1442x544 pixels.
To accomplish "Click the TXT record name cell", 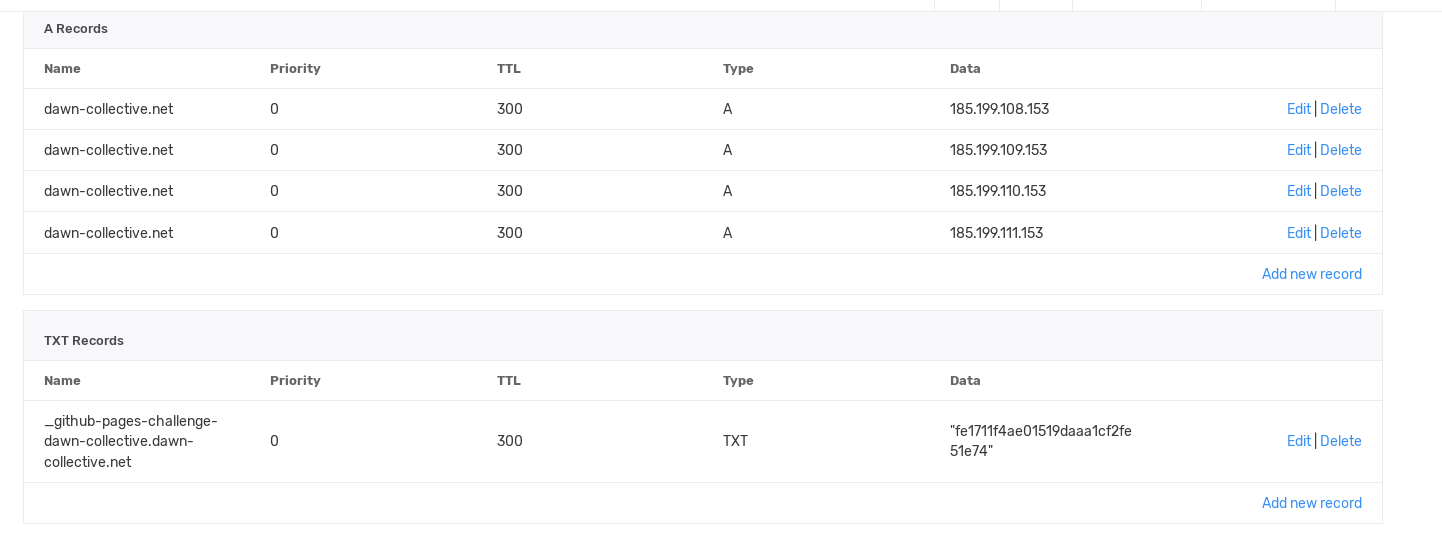I will point(131,441).
